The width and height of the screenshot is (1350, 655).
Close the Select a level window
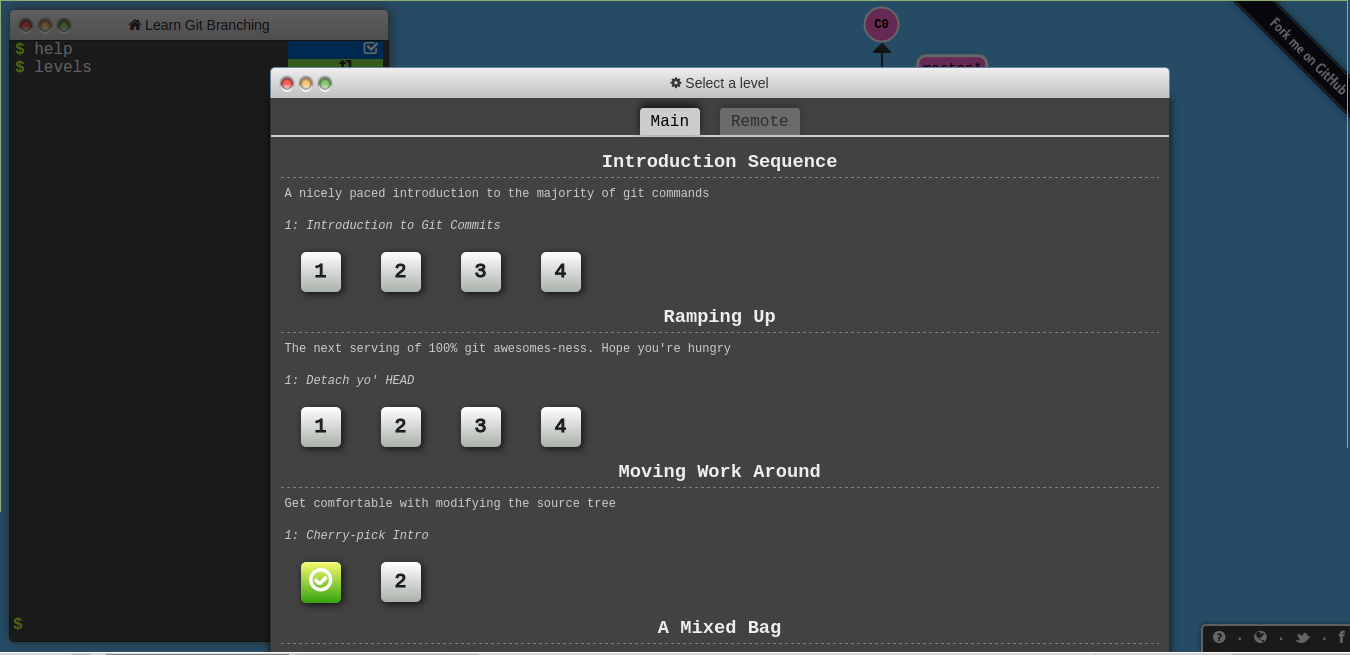tap(287, 83)
